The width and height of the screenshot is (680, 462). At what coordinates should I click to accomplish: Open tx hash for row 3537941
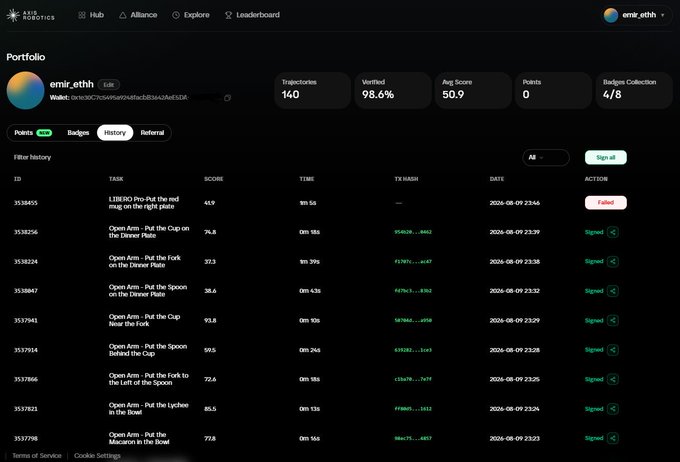pyautogui.click(x=413, y=321)
